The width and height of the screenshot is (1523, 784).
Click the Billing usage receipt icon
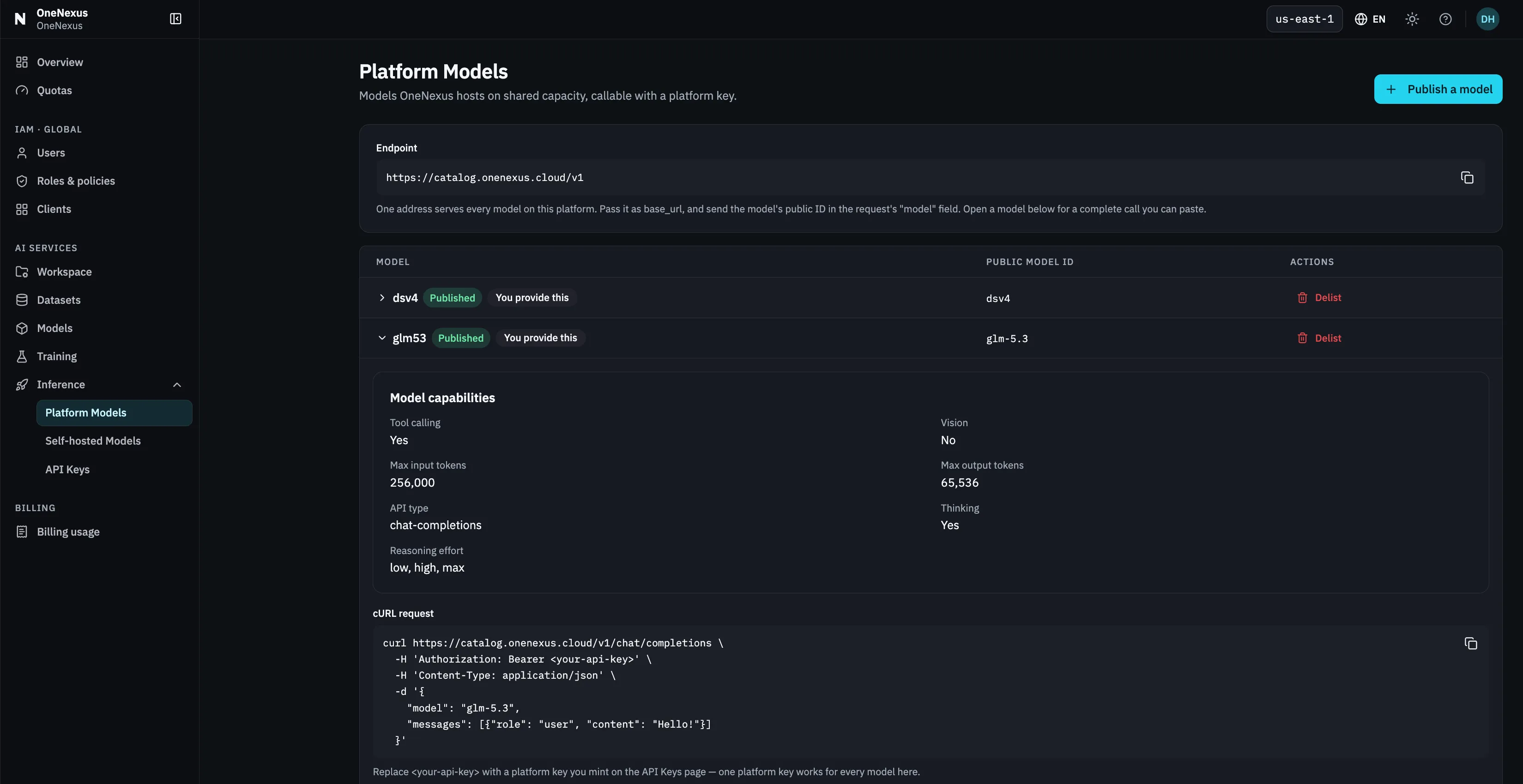22,531
